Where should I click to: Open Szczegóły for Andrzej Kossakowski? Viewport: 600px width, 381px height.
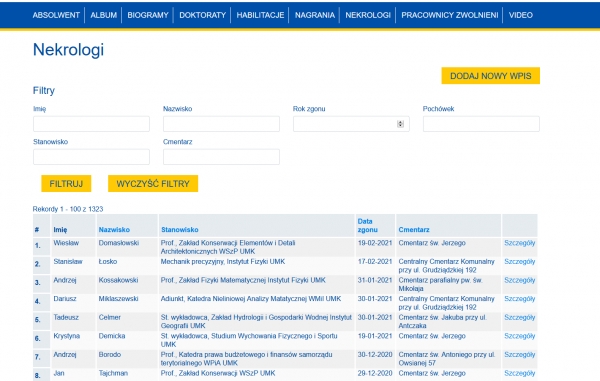pos(519,280)
